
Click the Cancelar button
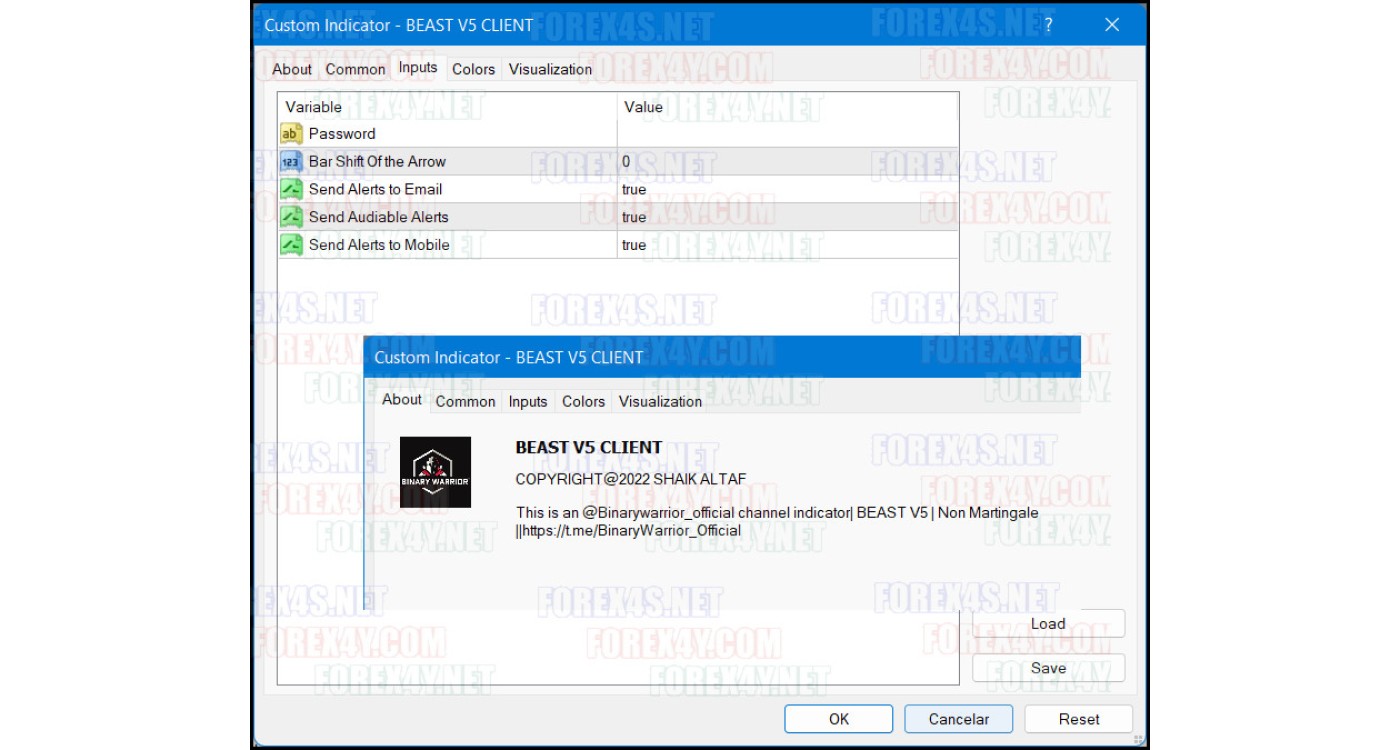tap(959, 719)
